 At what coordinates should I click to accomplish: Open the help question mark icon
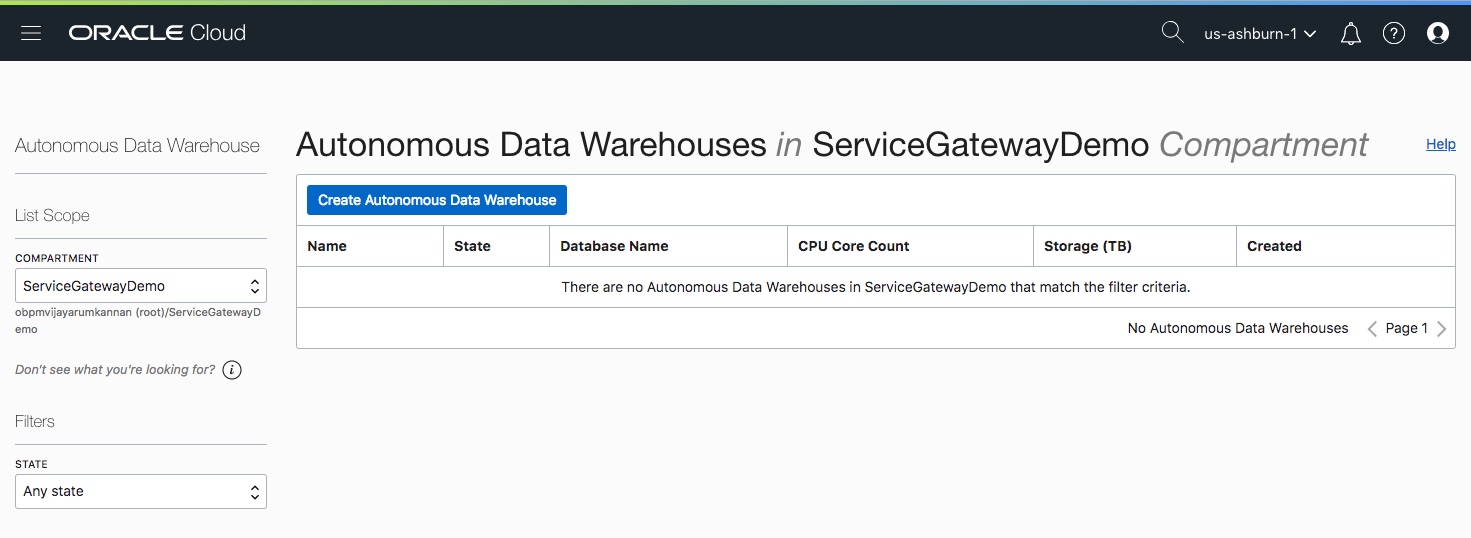[x=1394, y=34]
